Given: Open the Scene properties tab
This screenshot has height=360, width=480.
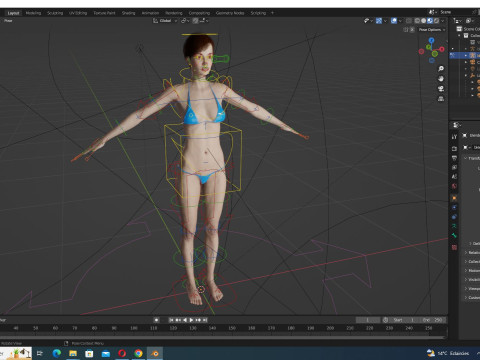Looking at the screenshot, I should coord(454,177).
